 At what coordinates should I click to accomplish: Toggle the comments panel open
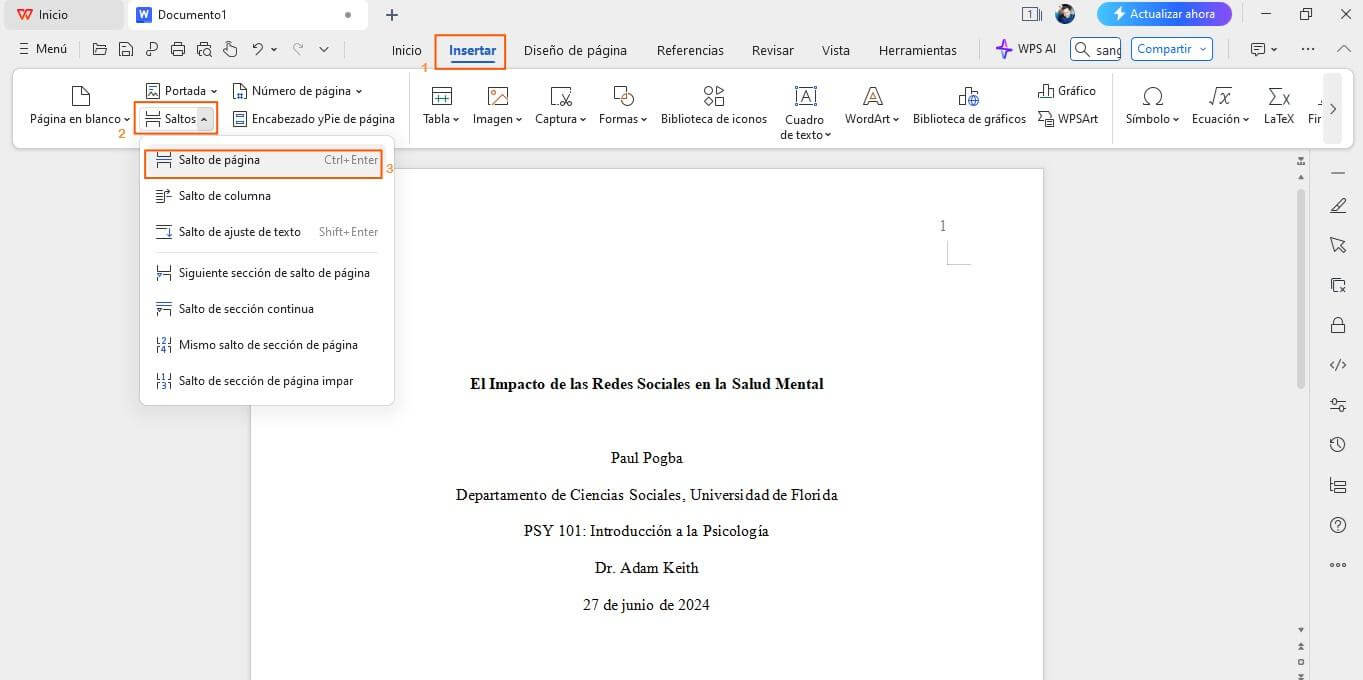click(x=1258, y=48)
